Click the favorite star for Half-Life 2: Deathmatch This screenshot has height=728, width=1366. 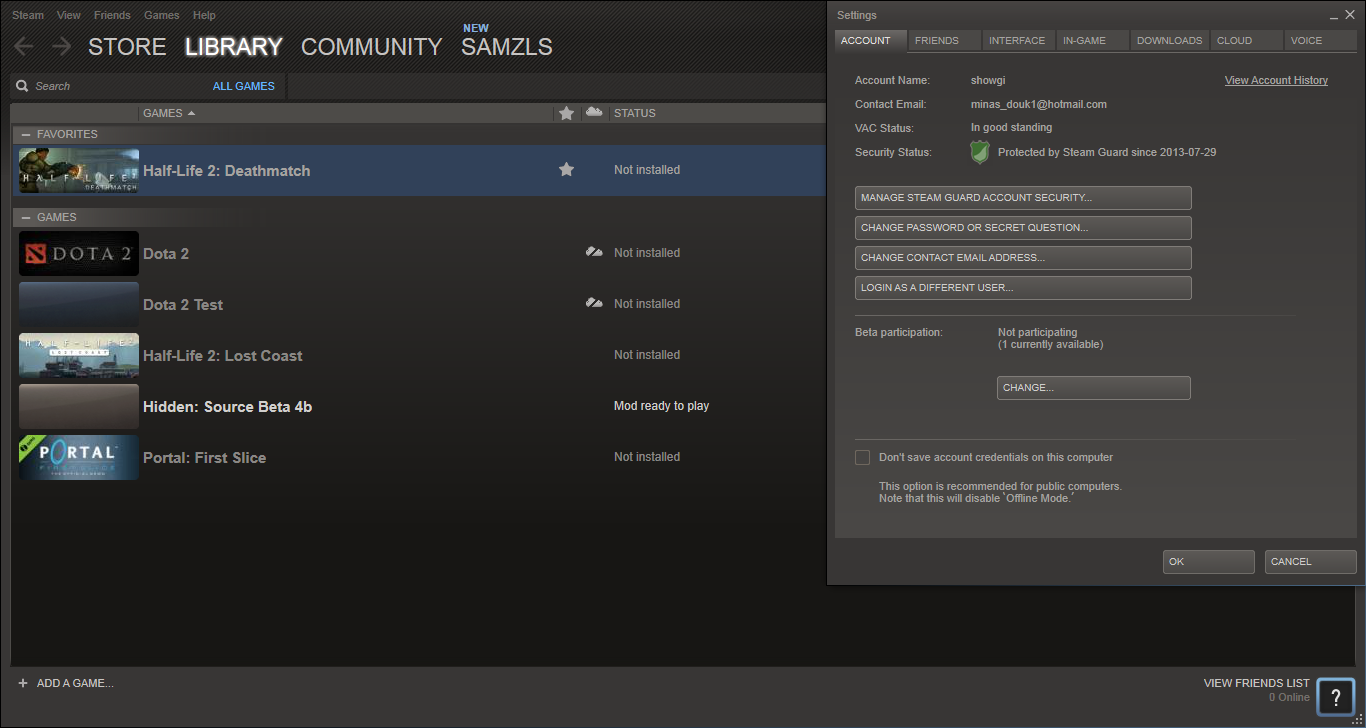(566, 170)
